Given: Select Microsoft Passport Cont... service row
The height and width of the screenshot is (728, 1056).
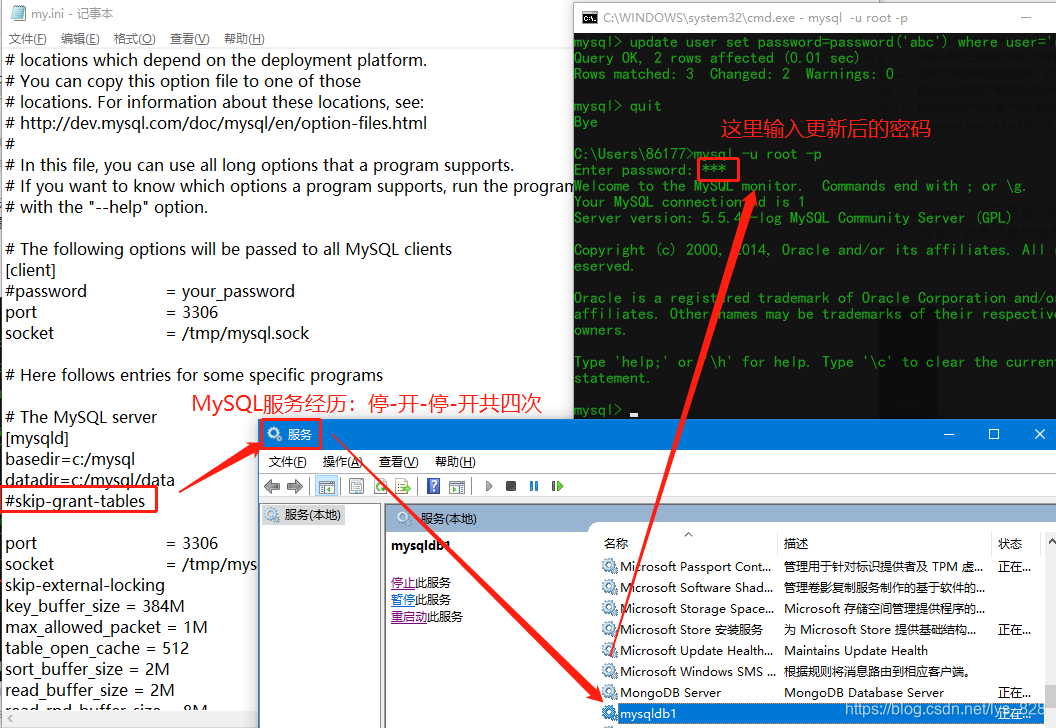Looking at the screenshot, I should click(822, 566).
